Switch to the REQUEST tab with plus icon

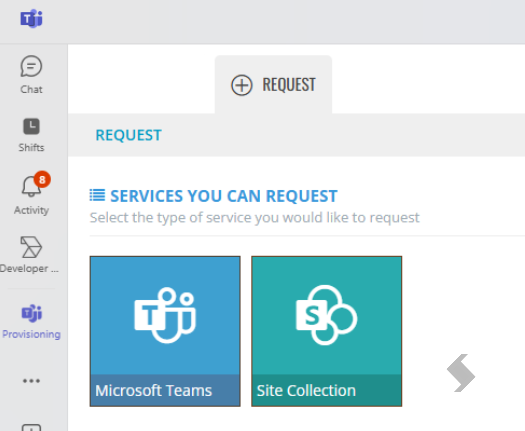(273, 85)
